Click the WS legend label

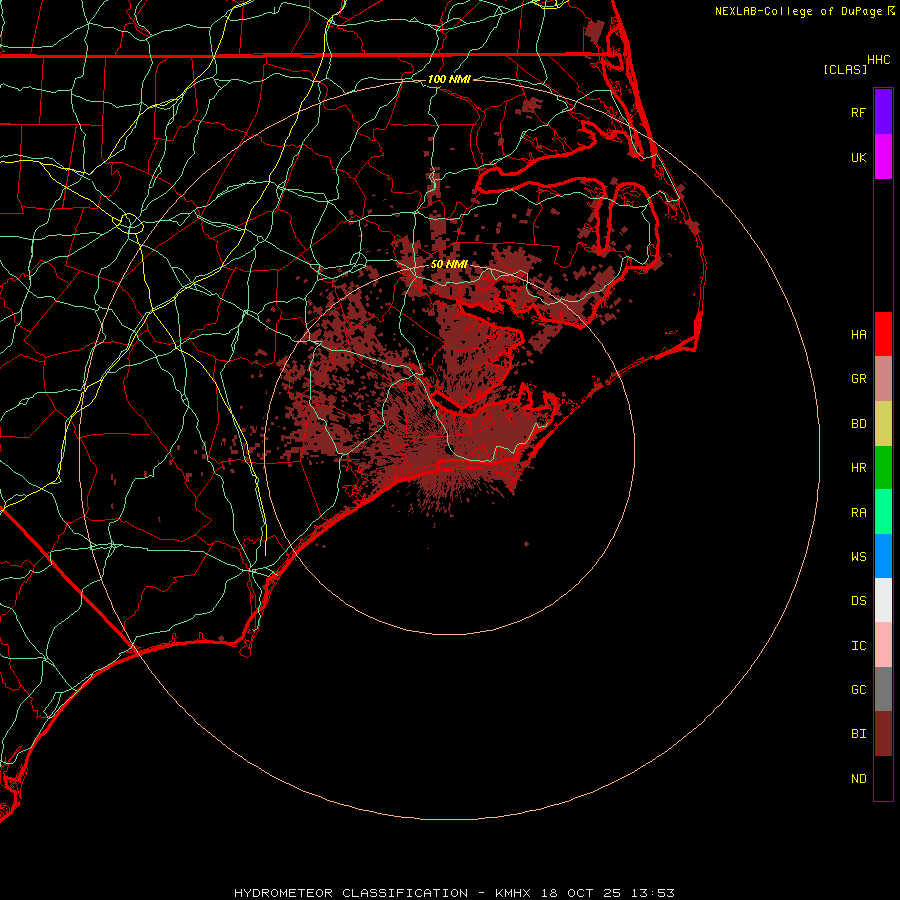(x=858, y=556)
